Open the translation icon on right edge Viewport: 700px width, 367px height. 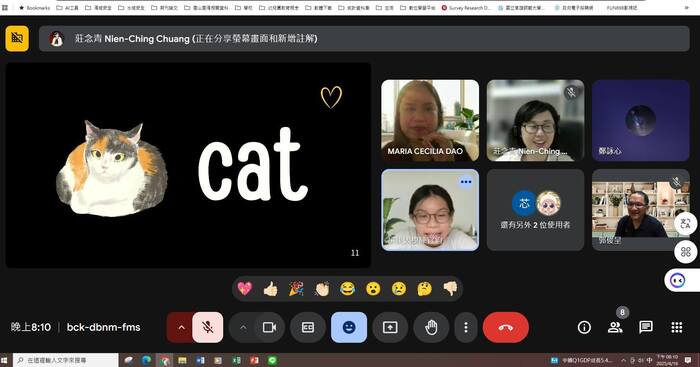685,223
